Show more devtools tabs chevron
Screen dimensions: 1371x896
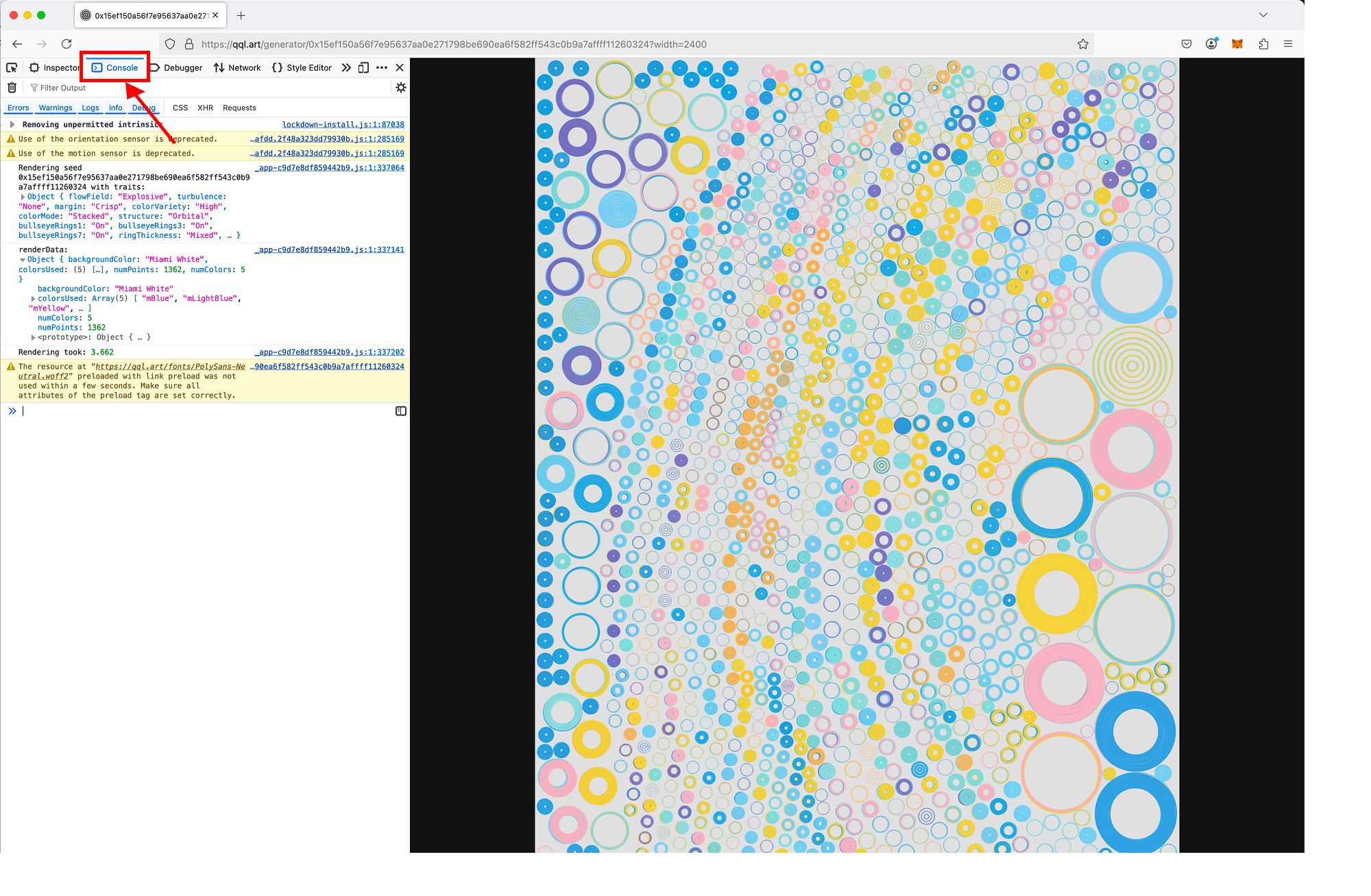coord(346,67)
